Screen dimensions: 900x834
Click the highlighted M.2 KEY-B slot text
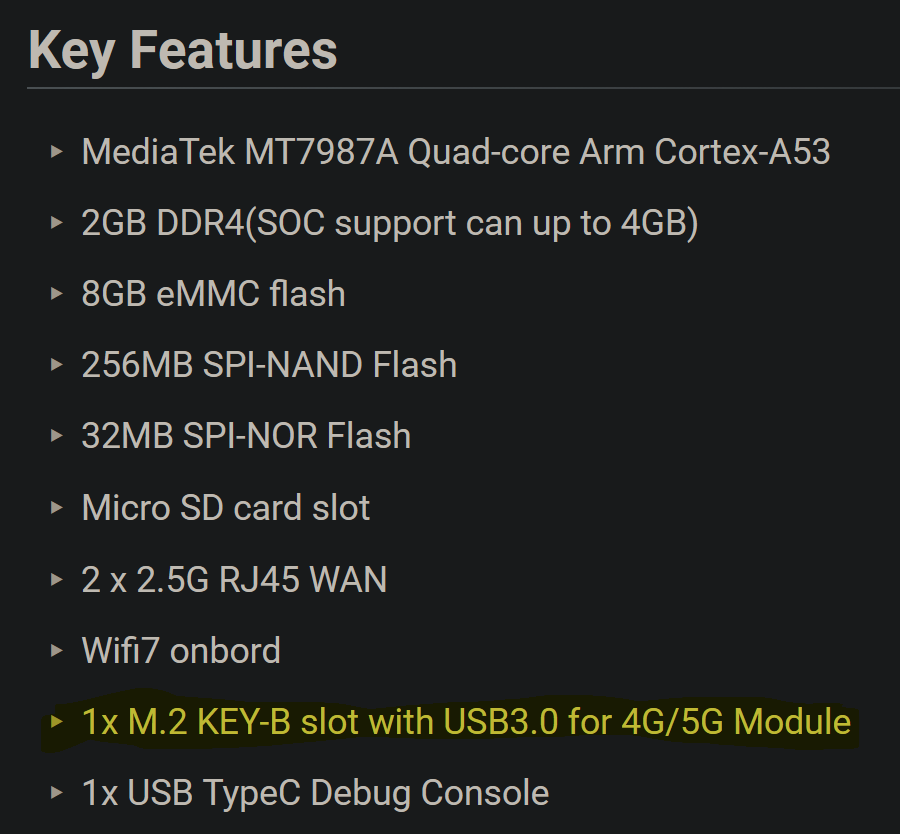[466, 722]
